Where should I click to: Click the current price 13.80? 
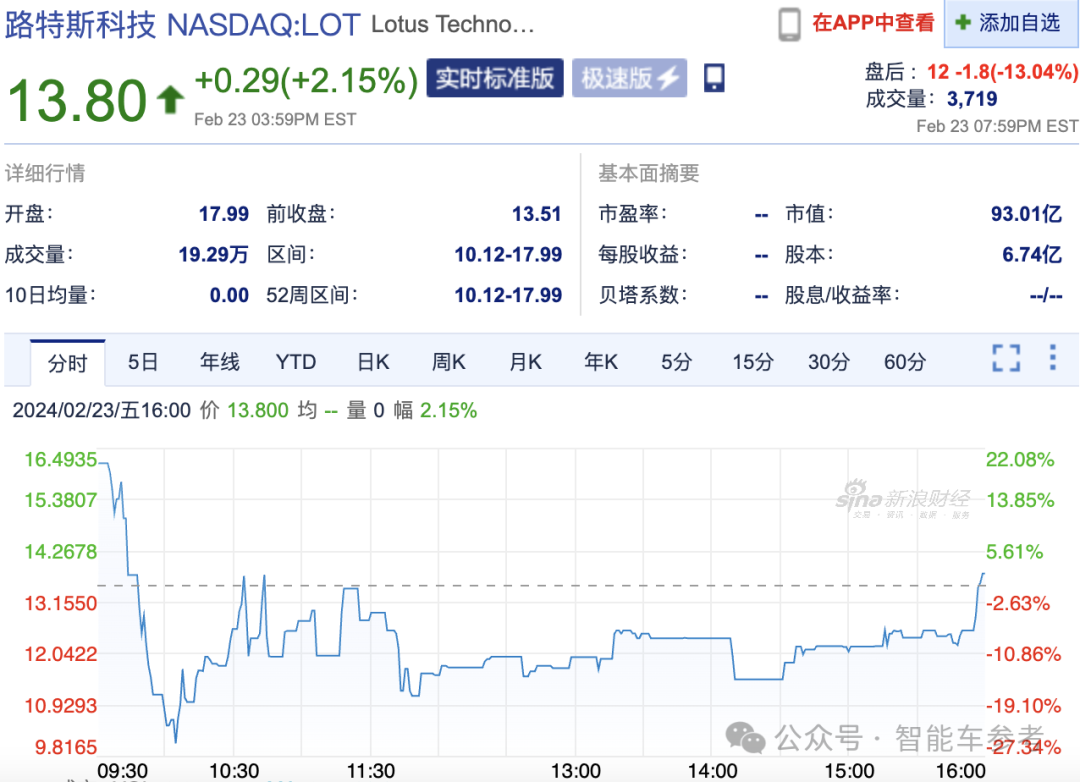click(x=77, y=101)
